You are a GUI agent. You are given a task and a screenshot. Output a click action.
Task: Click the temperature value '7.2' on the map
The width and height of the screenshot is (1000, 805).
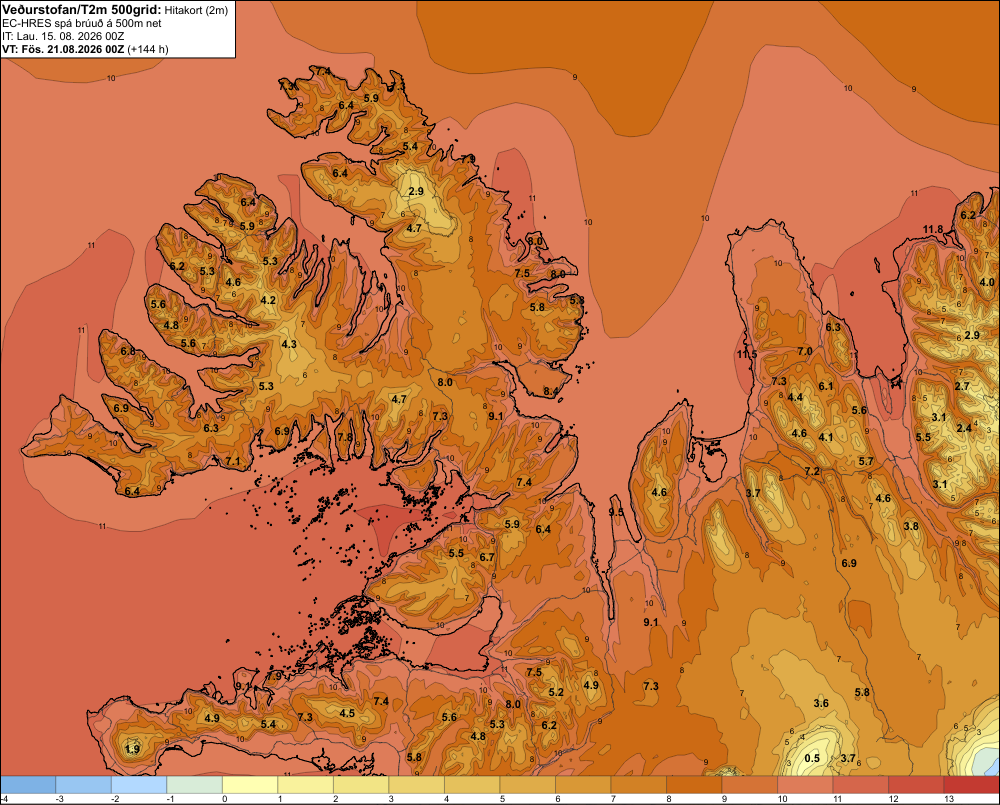pos(812,471)
